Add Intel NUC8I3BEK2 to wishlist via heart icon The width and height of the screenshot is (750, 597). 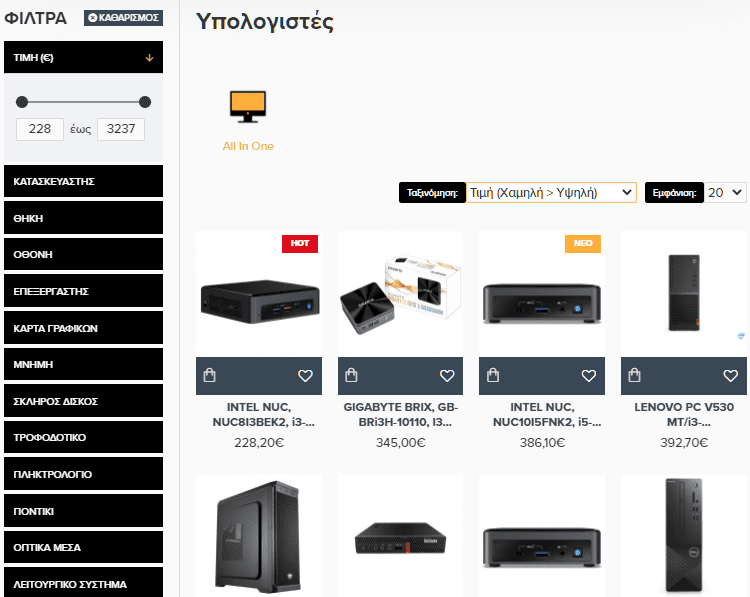pyautogui.click(x=305, y=376)
